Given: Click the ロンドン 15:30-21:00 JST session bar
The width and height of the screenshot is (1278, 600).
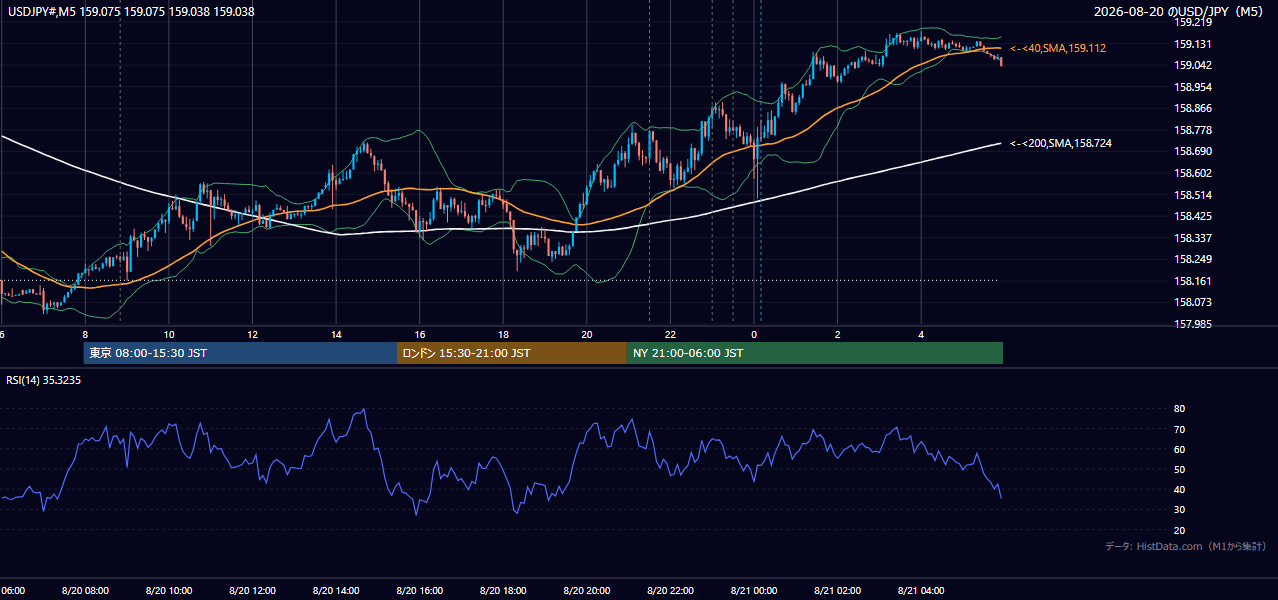Looking at the screenshot, I should pyautogui.click(x=512, y=353).
